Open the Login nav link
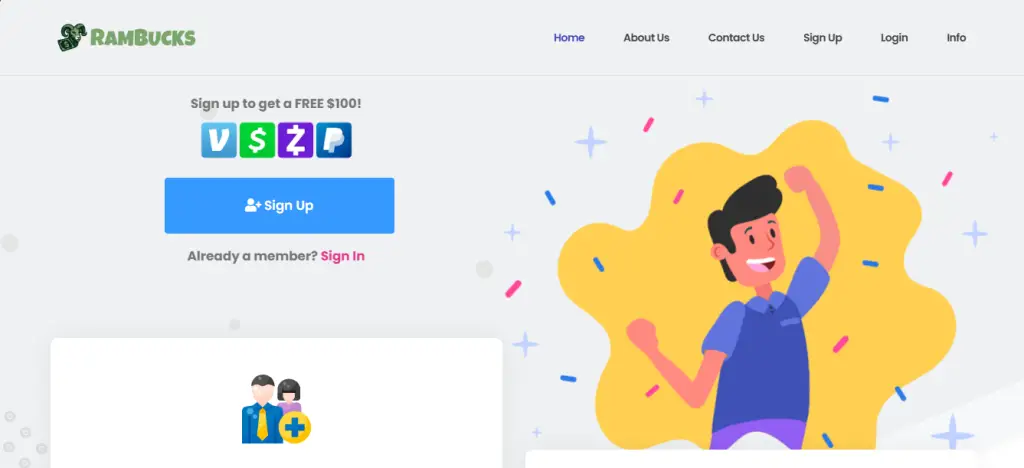This screenshot has width=1024, height=468. coord(894,38)
